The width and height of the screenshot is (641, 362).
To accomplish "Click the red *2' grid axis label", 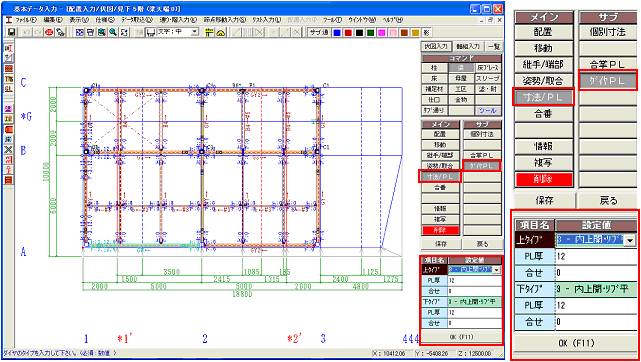I will click(295, 339).
